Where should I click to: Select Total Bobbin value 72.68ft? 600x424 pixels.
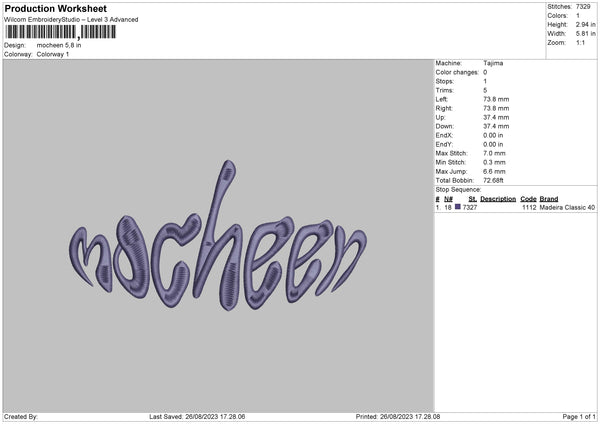coord(493,180)
